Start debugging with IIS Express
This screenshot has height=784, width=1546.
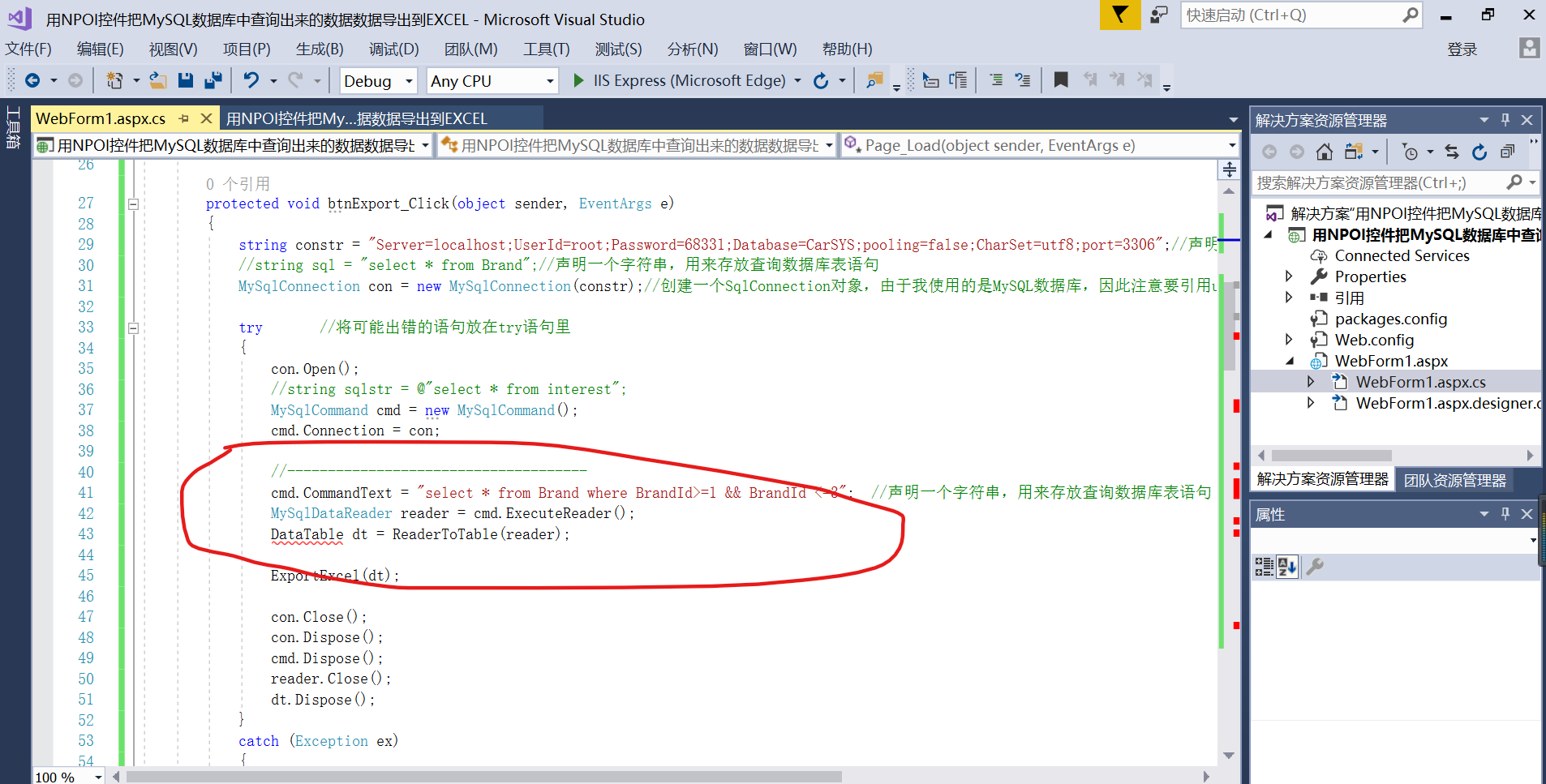pyautogui.click(x=578, y=80)
